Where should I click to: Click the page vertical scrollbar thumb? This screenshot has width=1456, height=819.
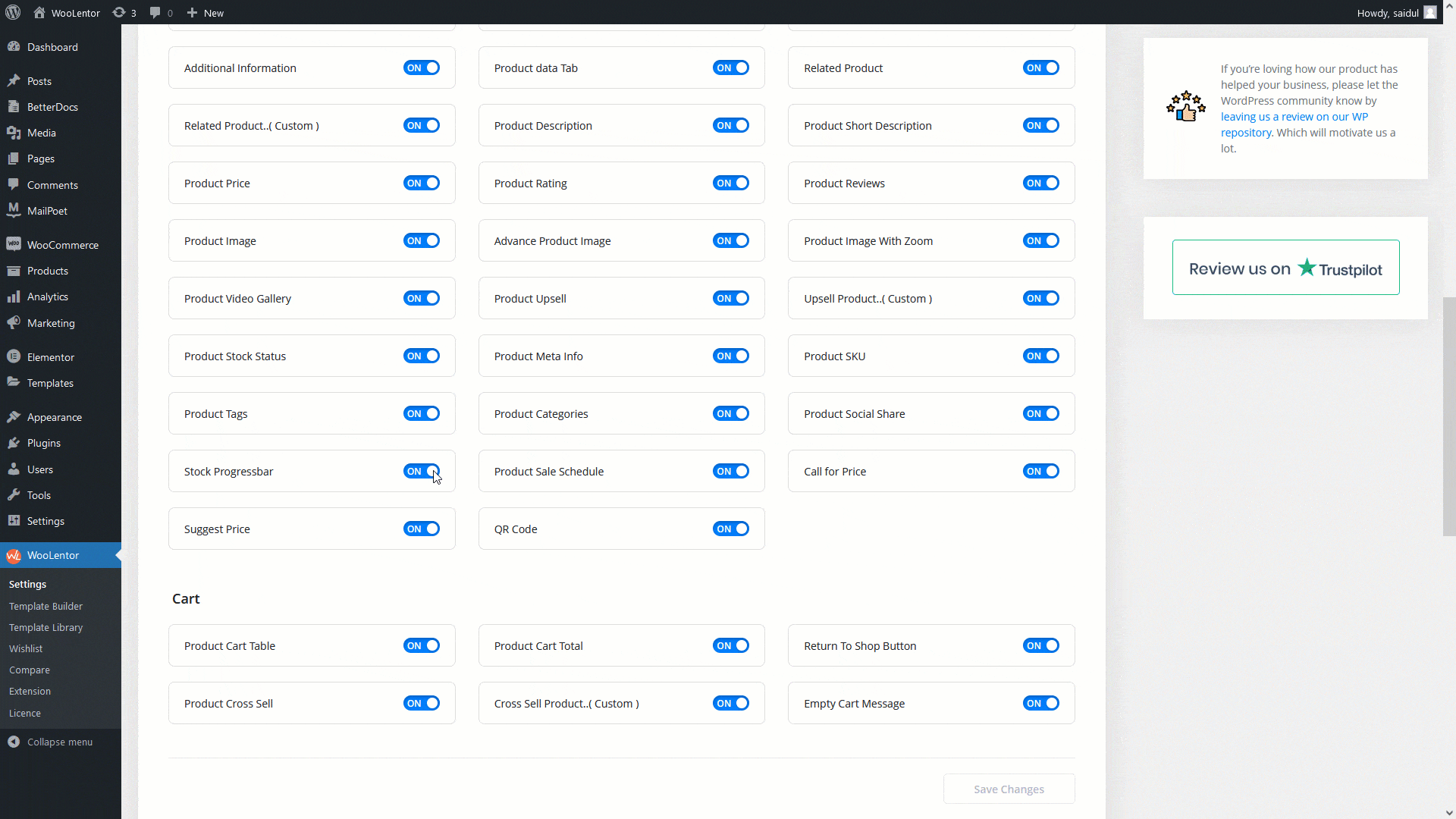pos(1449,417)
